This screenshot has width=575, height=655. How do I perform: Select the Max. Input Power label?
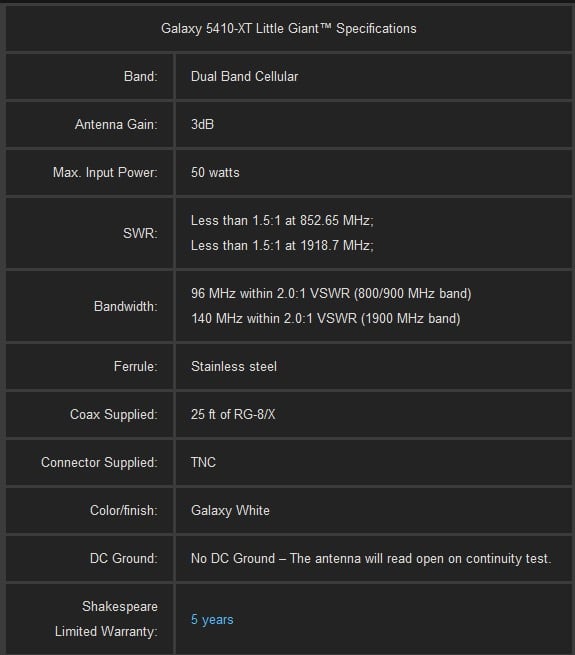pyautogui.click(x=105, y=173)
